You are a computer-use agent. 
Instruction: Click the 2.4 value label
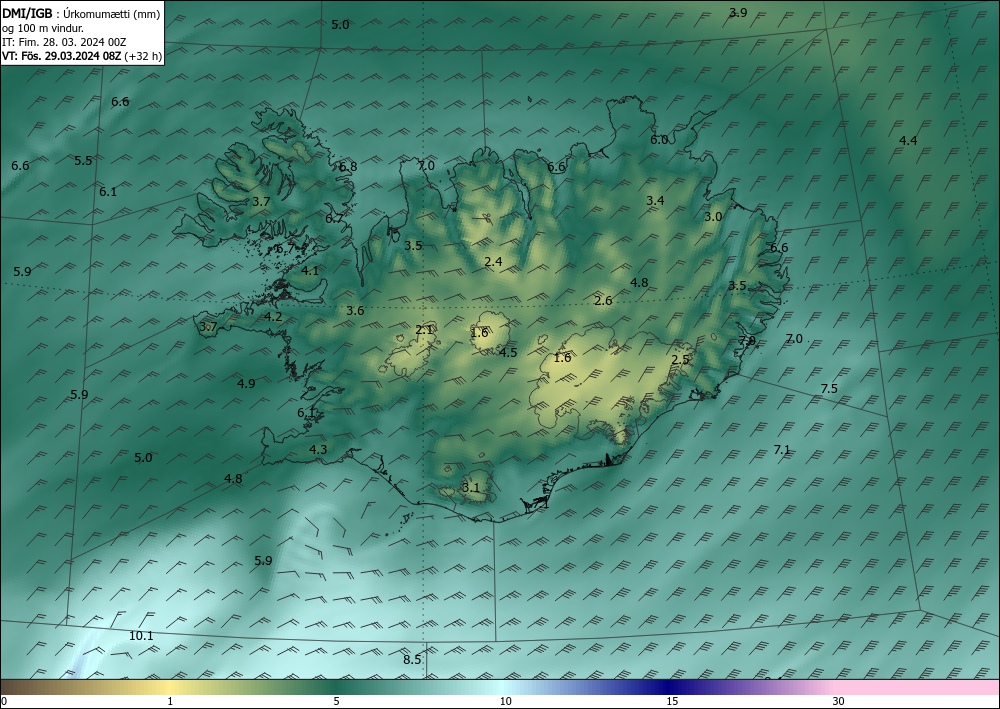[493, 261]
